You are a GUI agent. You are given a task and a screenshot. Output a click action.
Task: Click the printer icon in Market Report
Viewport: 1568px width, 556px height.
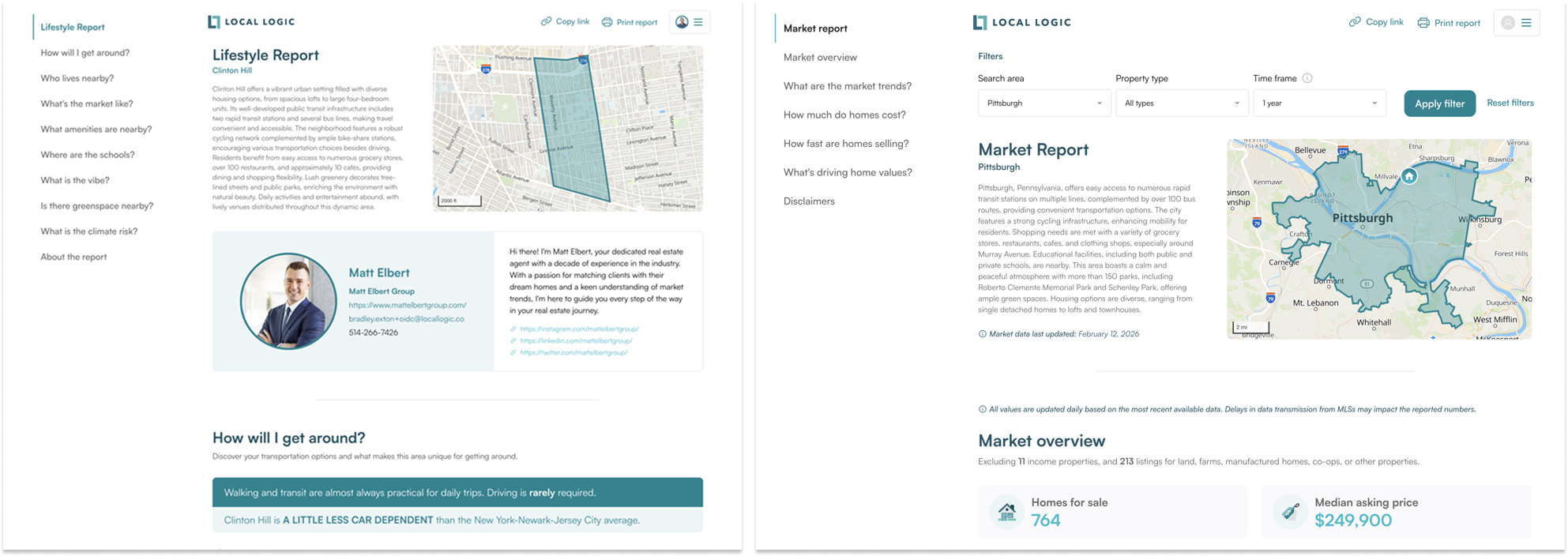point(1423,23)
